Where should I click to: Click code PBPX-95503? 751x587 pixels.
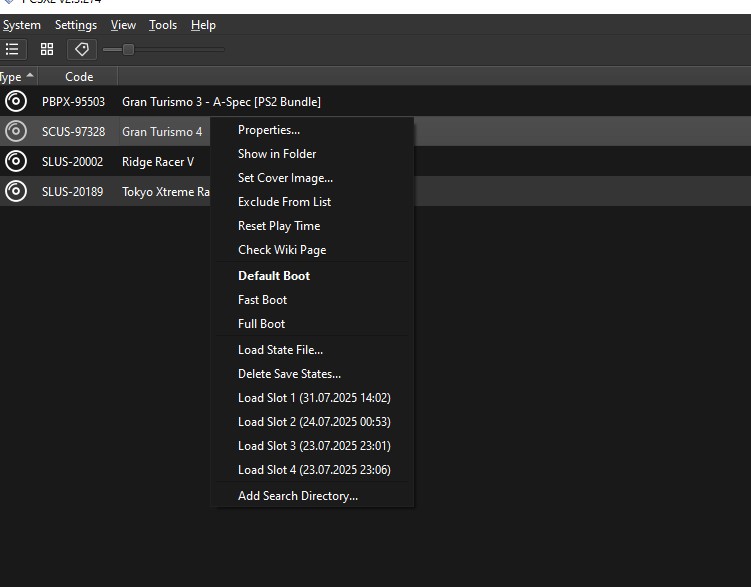73,102
